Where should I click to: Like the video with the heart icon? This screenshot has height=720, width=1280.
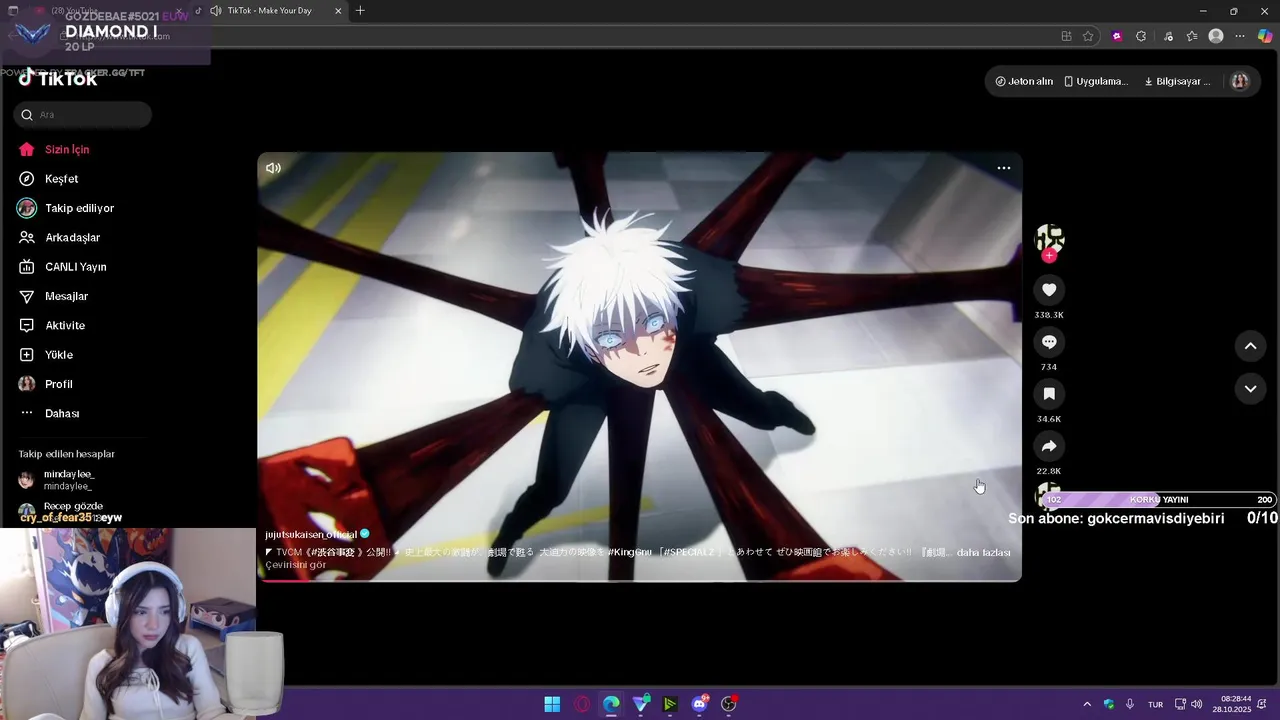(x=1049, y=290)
